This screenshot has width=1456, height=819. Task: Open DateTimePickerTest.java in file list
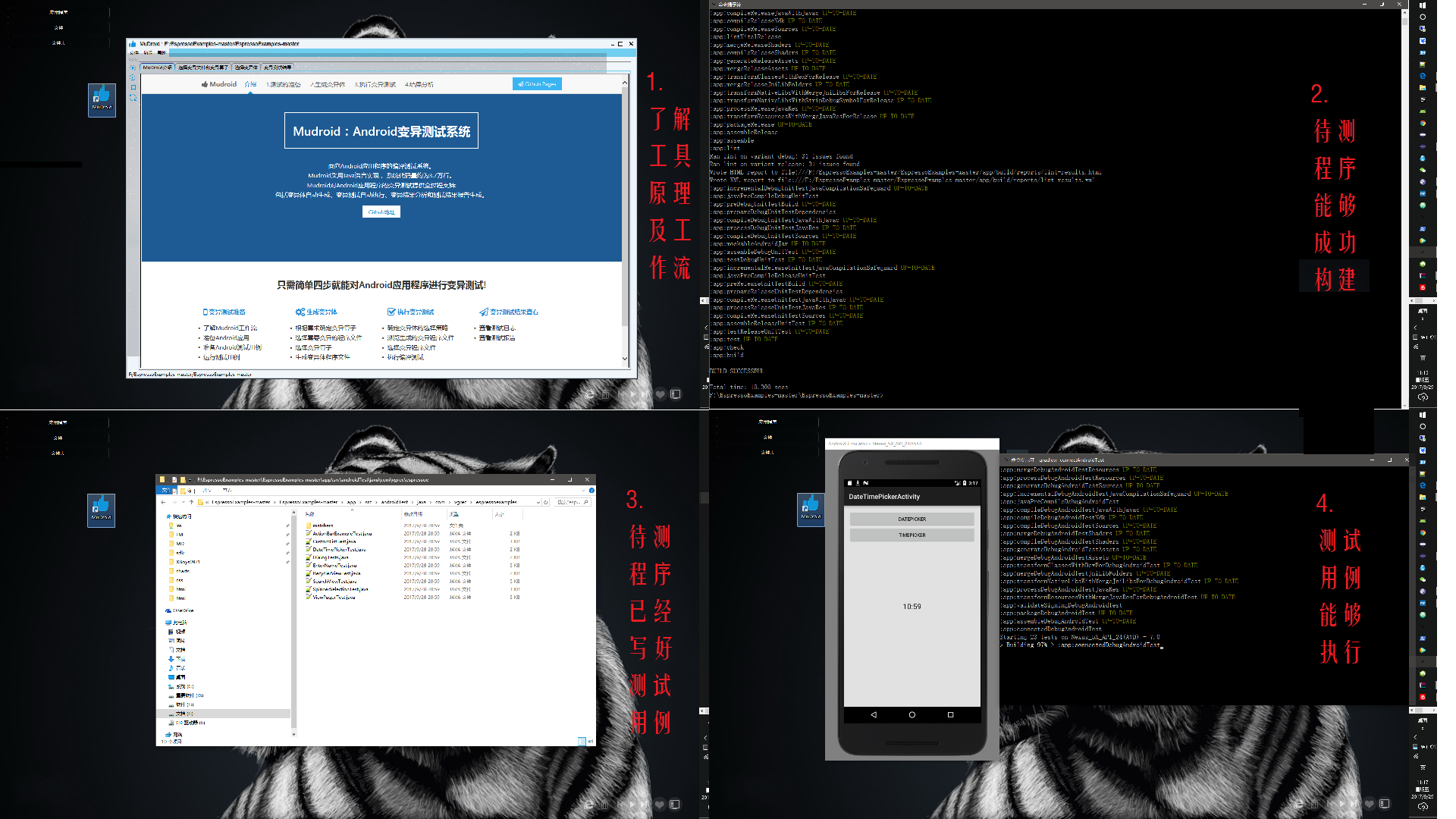(339, 549)
